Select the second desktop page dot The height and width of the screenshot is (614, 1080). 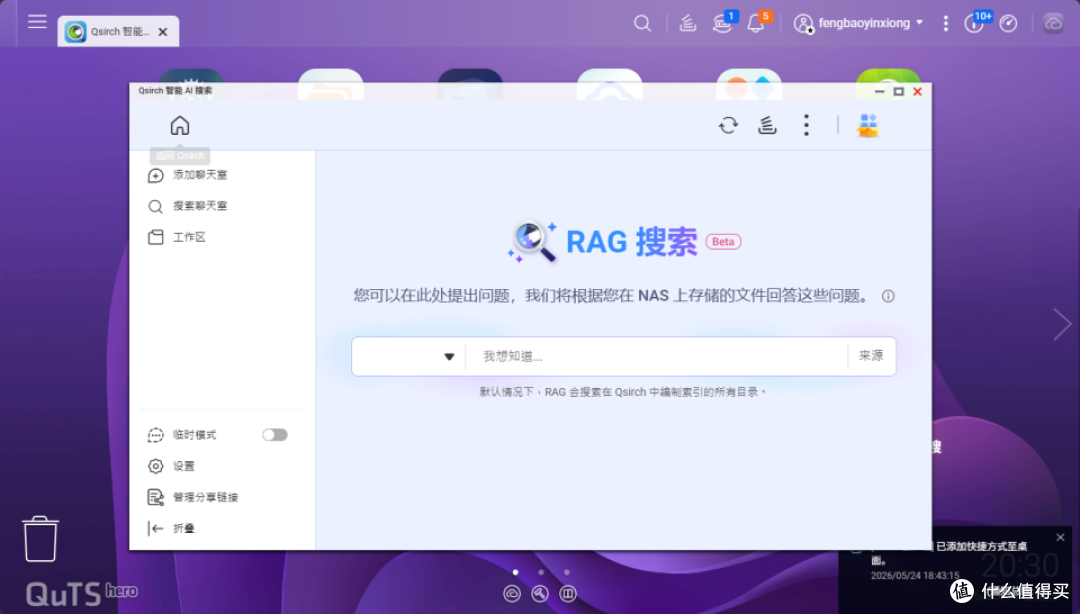point(541,572)
